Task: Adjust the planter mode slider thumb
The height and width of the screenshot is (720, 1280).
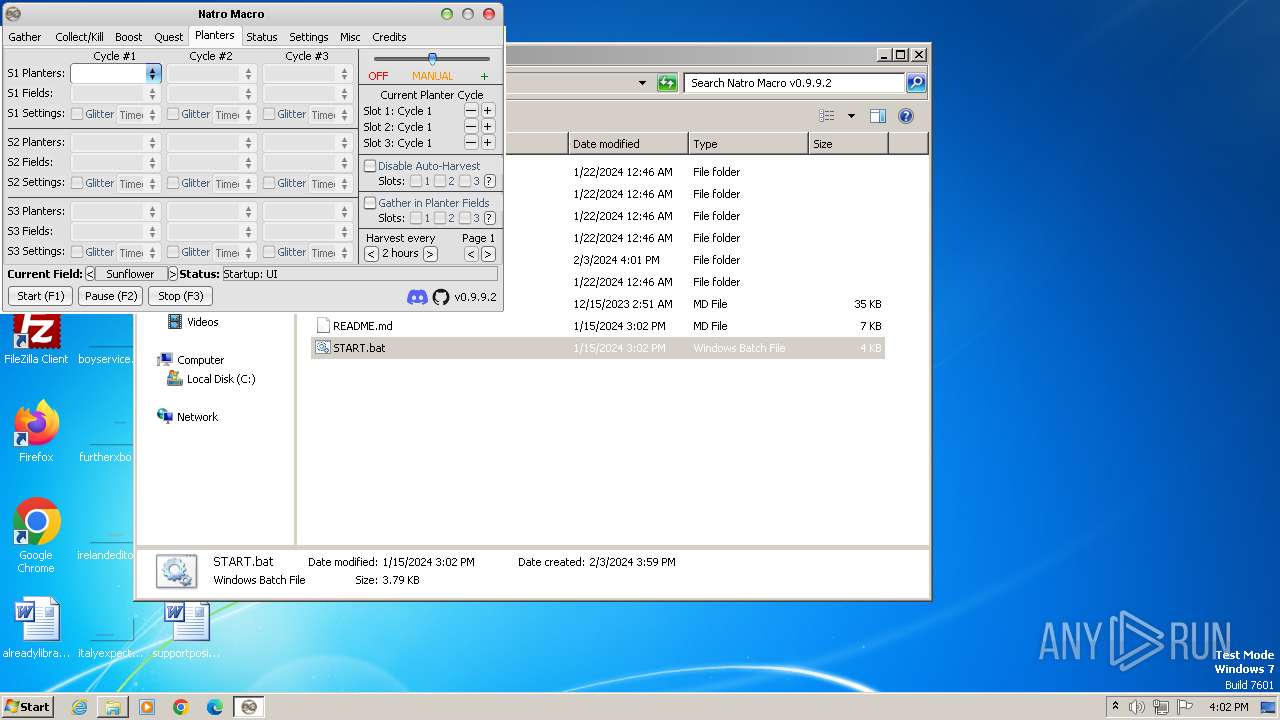Action: pos(432,59)
